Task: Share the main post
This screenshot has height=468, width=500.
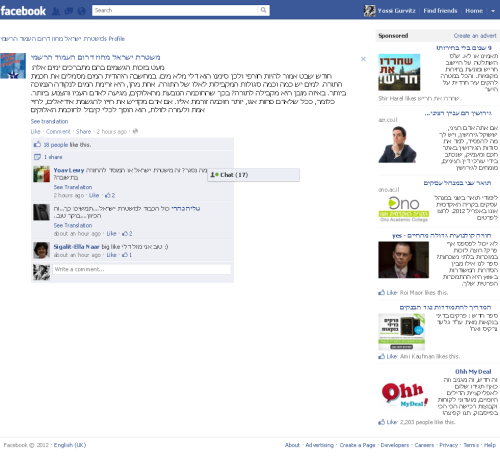Action: [83, 132]
